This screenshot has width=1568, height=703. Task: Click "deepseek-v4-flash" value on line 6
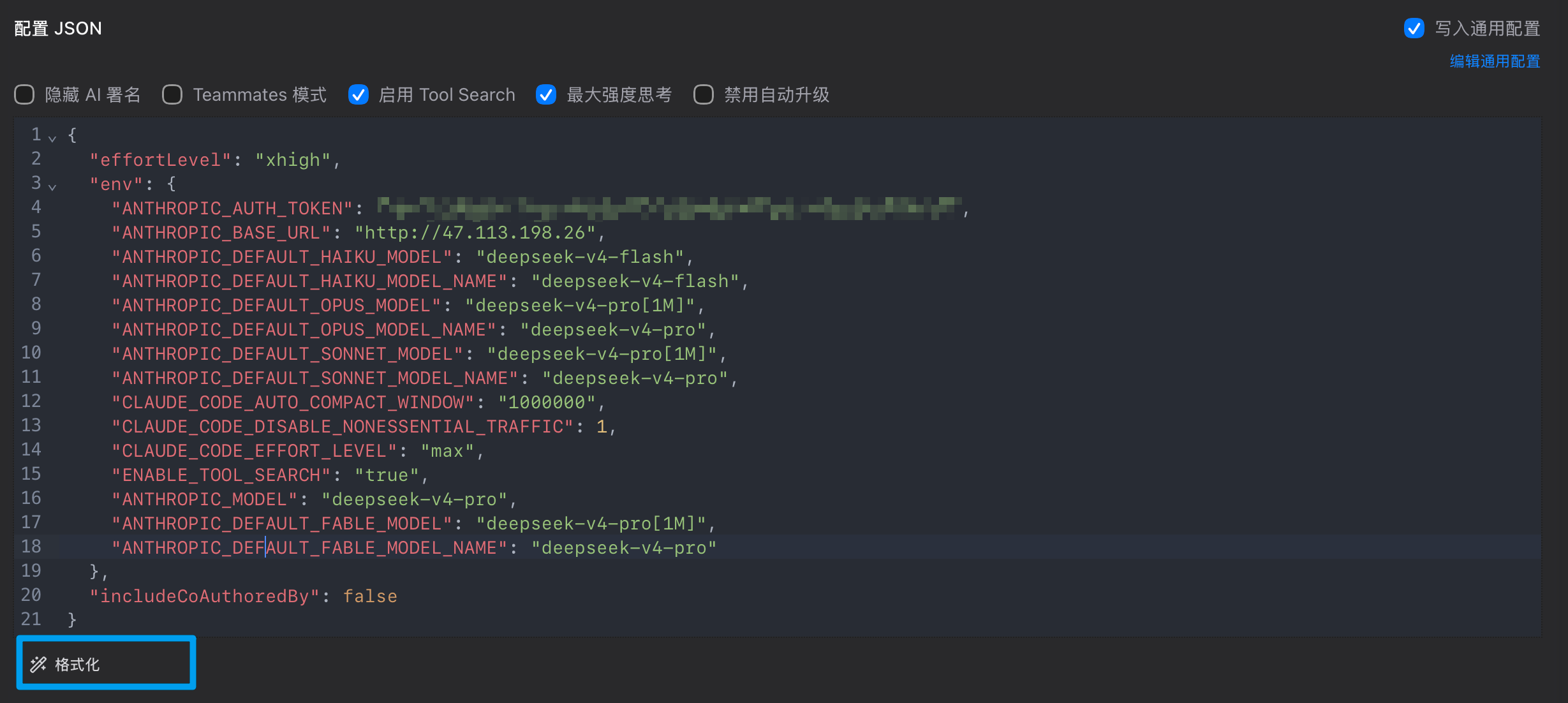pyautogui.click(x=580, y=256)
